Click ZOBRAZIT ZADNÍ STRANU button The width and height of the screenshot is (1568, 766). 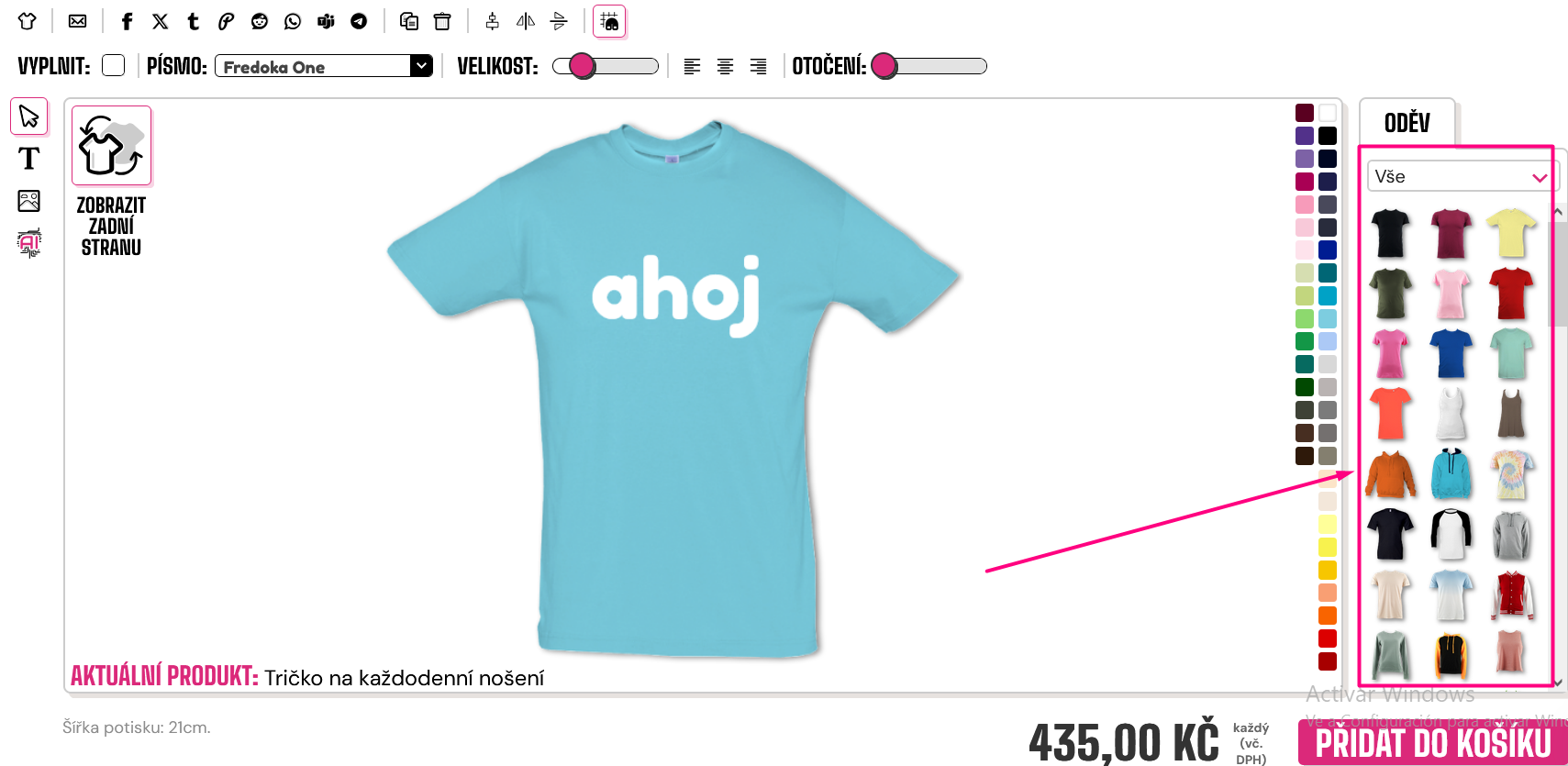111,183
